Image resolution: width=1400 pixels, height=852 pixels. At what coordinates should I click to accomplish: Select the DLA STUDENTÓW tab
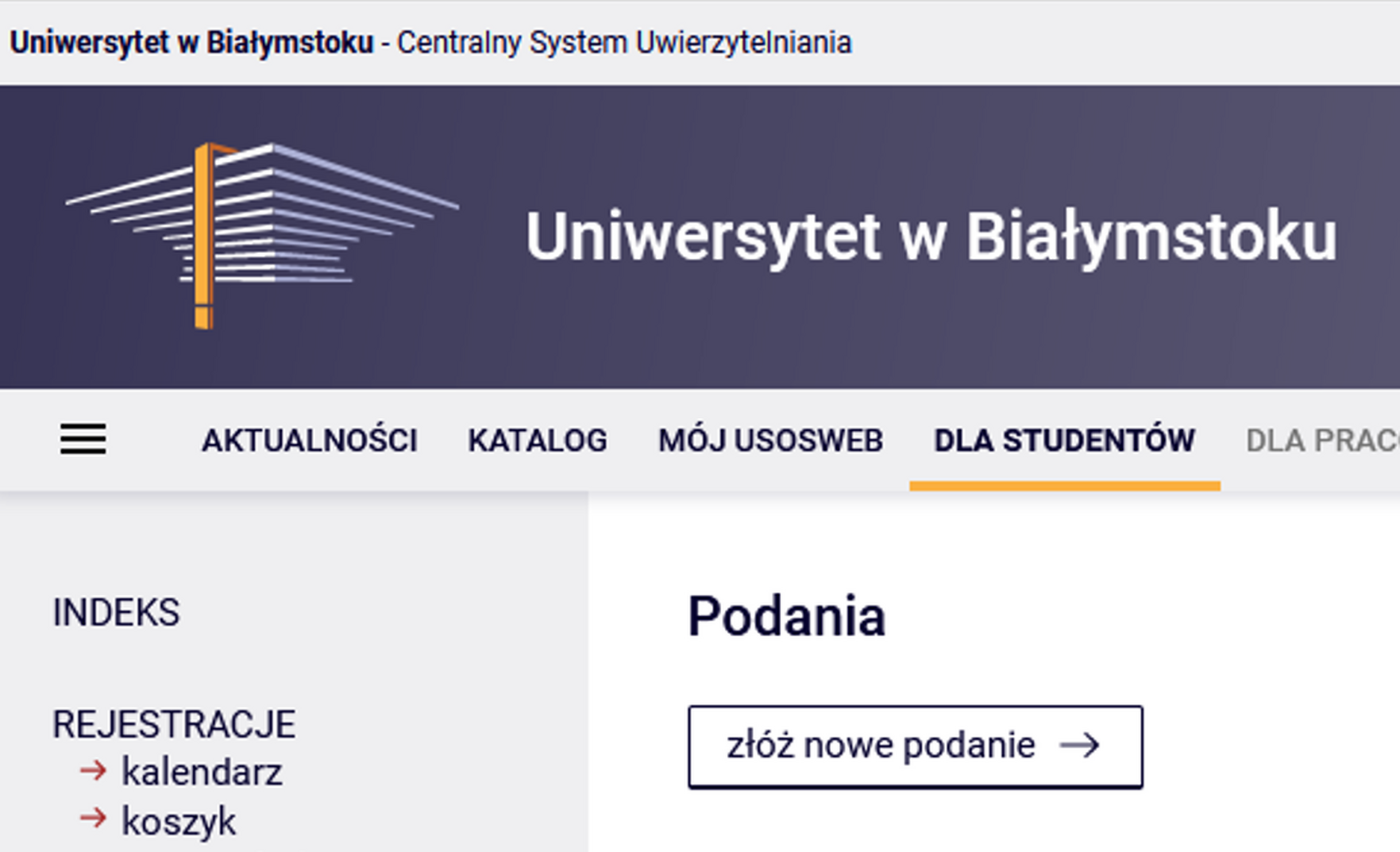tap(1064, 440)
